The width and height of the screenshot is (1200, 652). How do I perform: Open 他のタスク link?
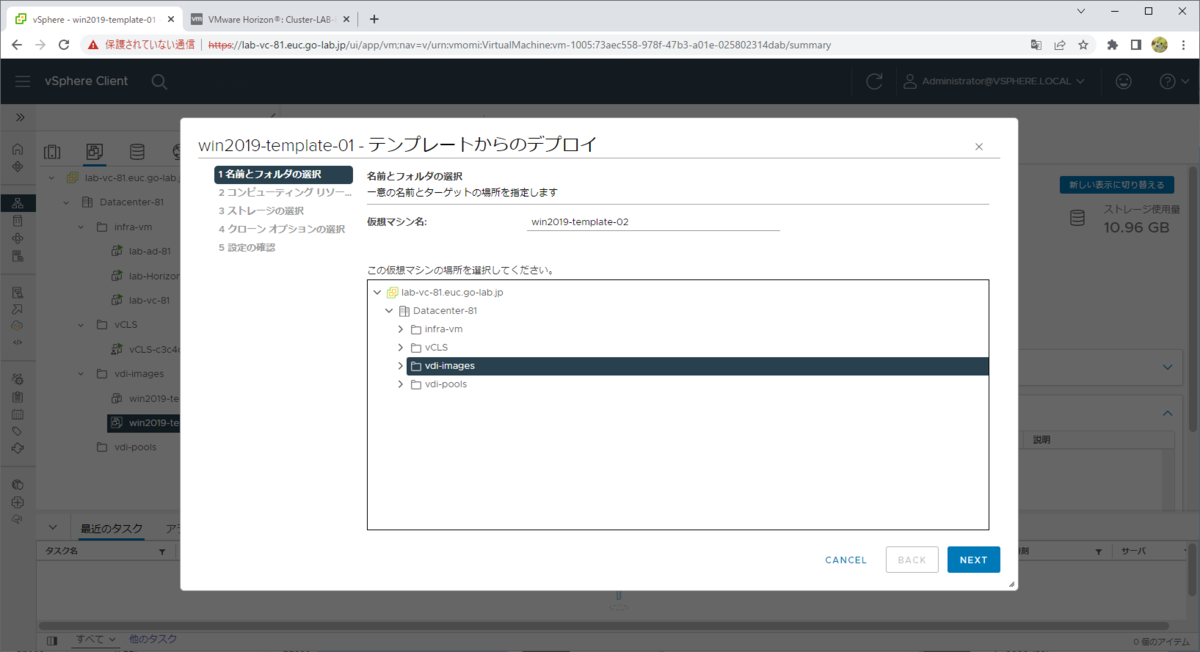(153, 639)
